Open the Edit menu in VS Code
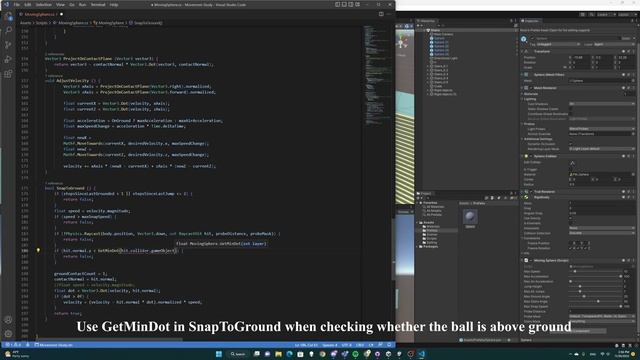640x360 pixels. 28,4
